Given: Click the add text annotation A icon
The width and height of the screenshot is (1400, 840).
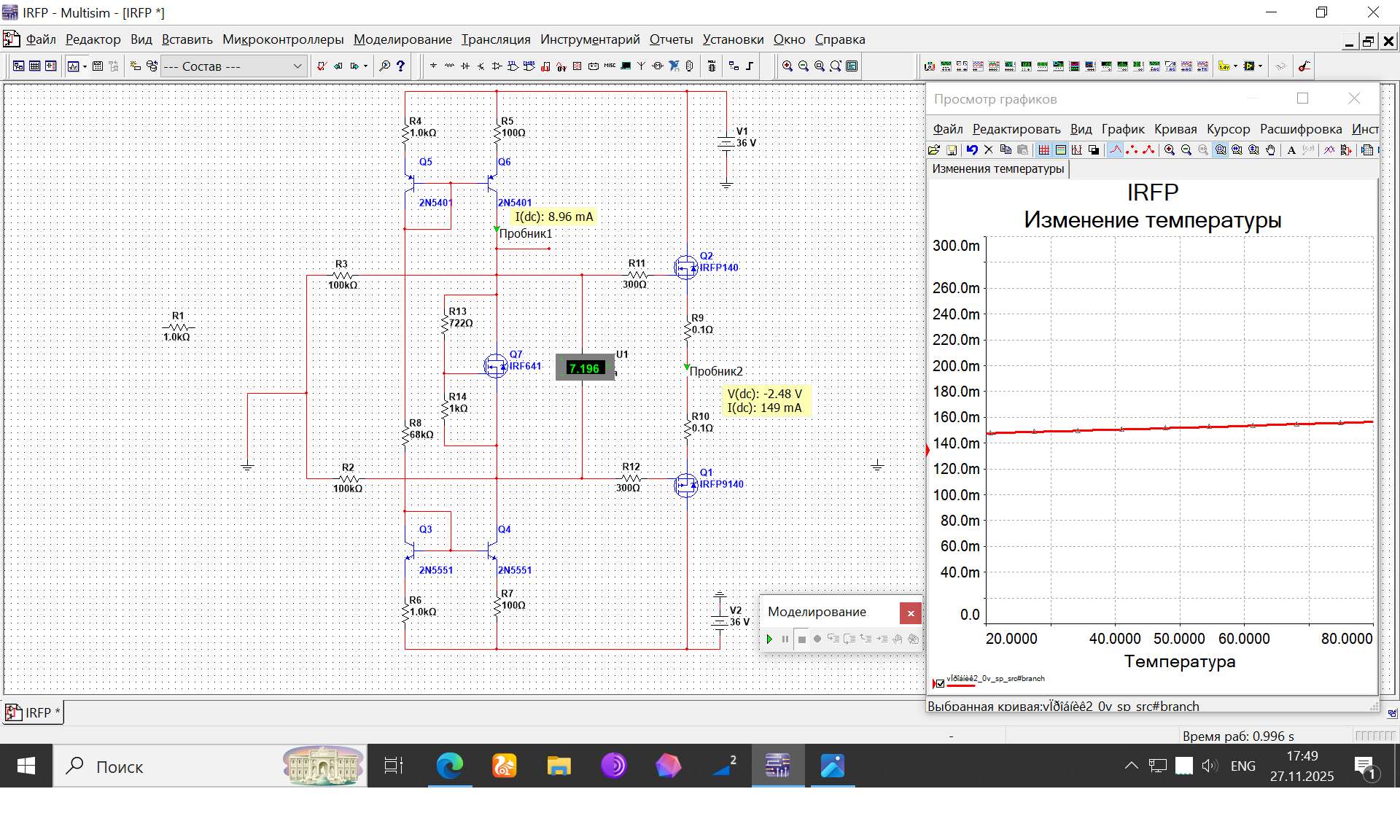Looking at the screenshot, I should click(1291, 150).
